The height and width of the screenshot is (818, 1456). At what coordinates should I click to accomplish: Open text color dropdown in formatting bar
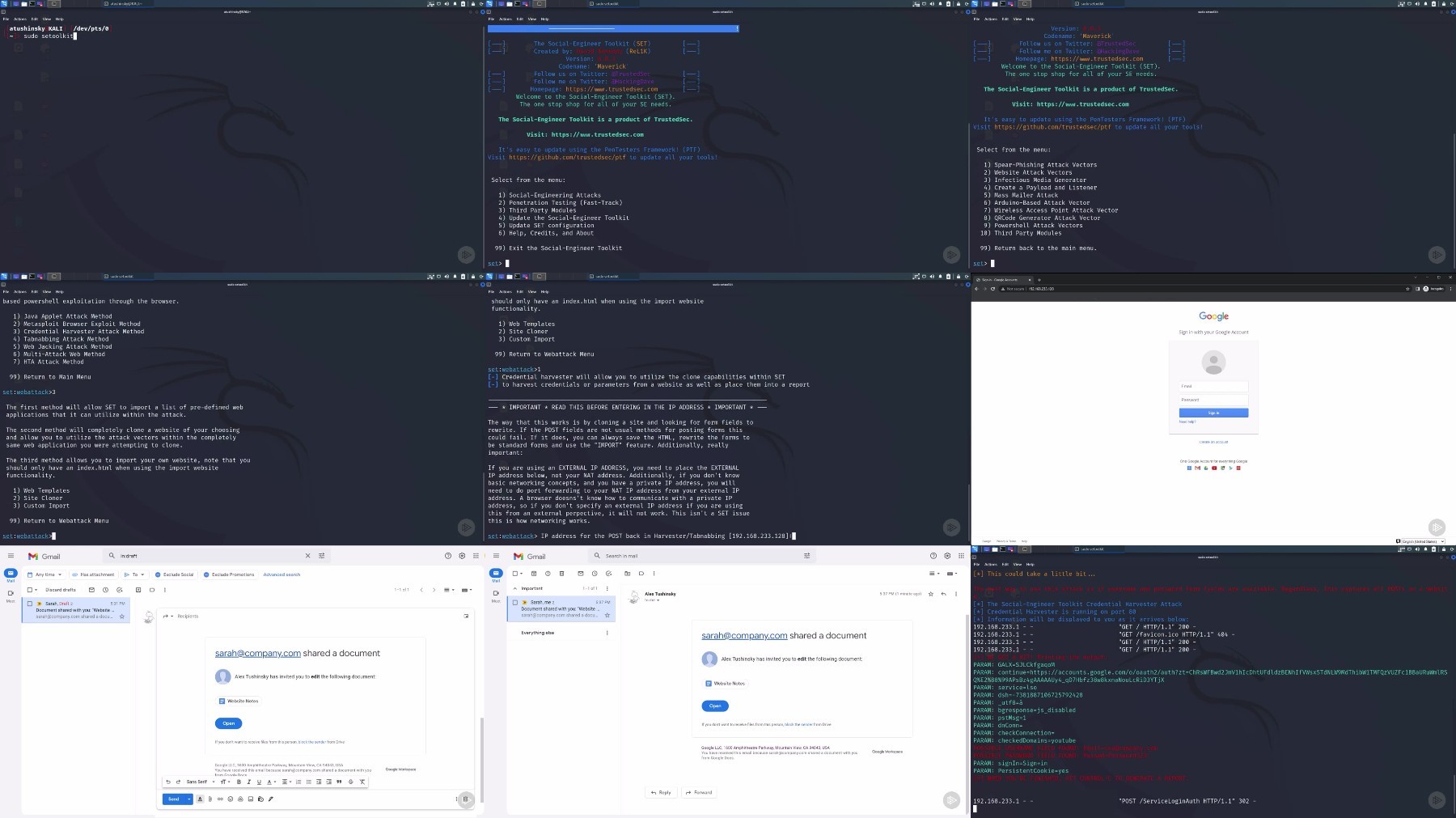[271, 782]
